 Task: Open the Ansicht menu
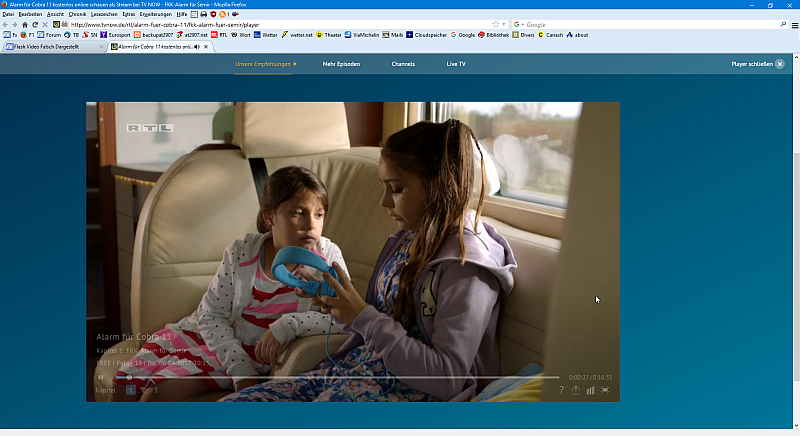(x=55, y=14)
